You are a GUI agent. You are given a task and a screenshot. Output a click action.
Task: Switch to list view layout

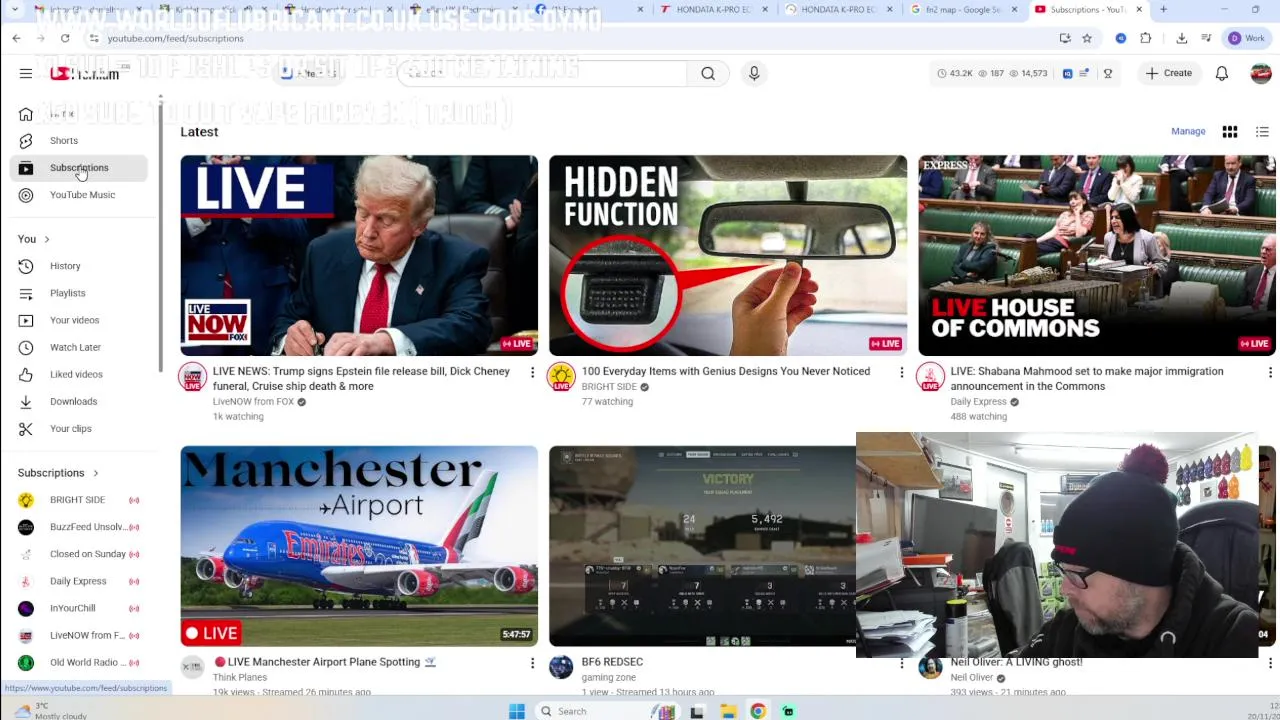click(x=1262, y=131)
